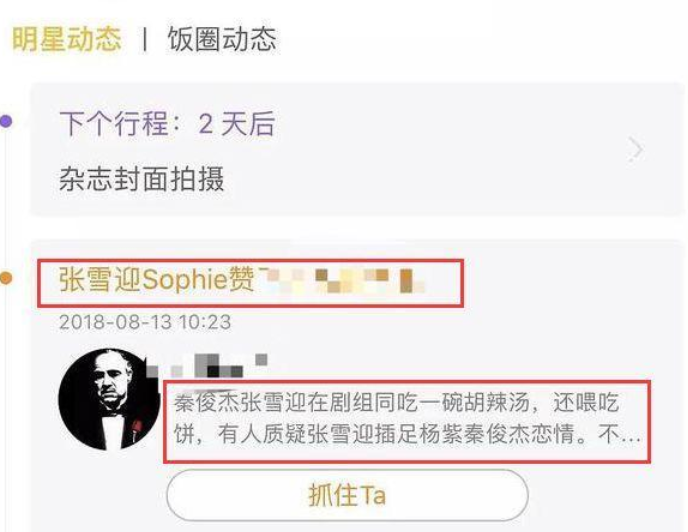The width and height of the screenshot is (688, 532).
Task: Switch to the 饭圈动态 tab
Action: pyautogui.click(x=222, y=39)
